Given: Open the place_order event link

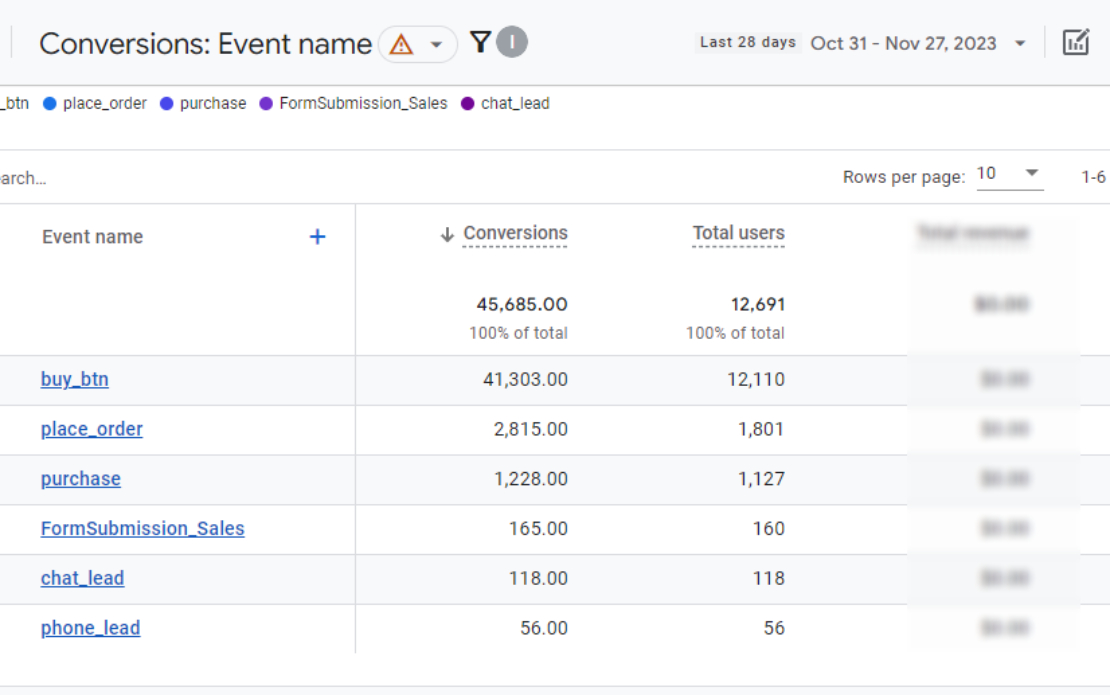Looking at the screenshot, I should [91, 430].
